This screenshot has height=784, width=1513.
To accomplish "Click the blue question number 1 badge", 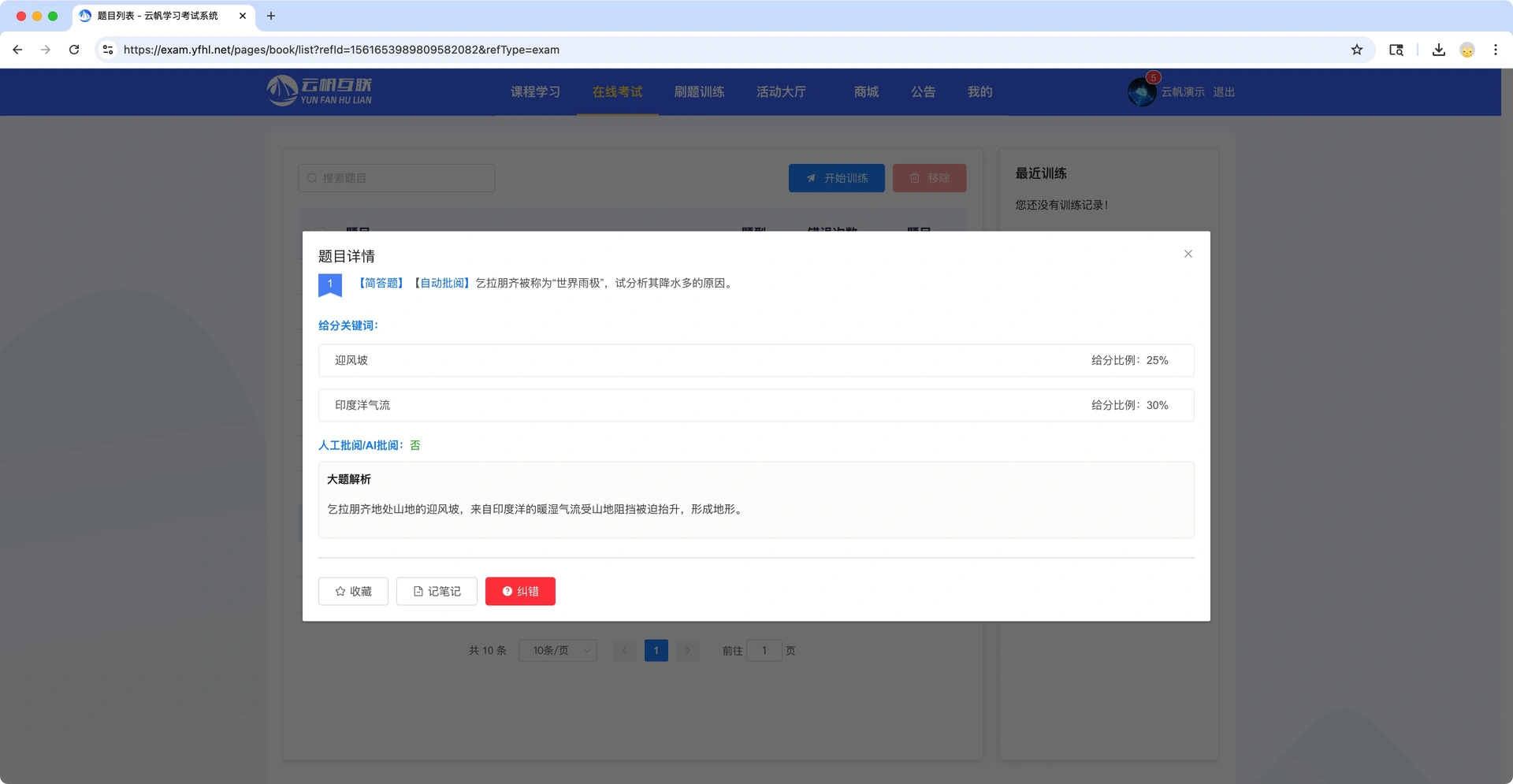I will 329,284.
